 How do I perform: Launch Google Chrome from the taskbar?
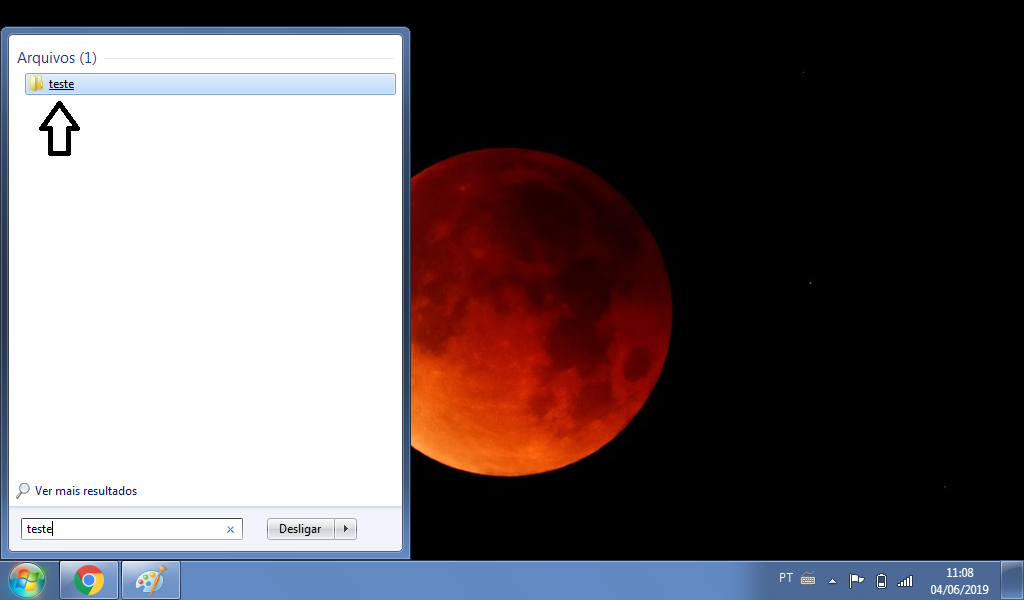(x=89, y=580)
